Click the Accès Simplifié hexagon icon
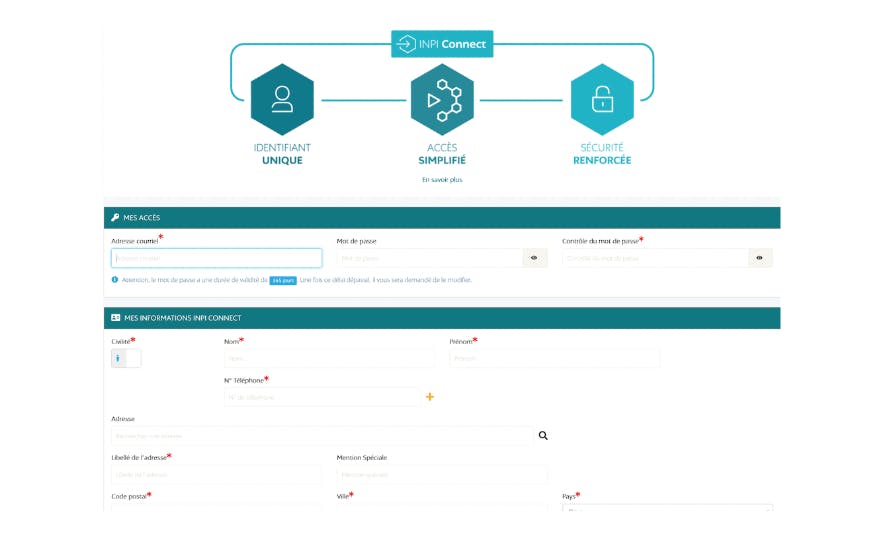This screenshot has width=881, height=543. pyautogui.click(x=442, y=99)
